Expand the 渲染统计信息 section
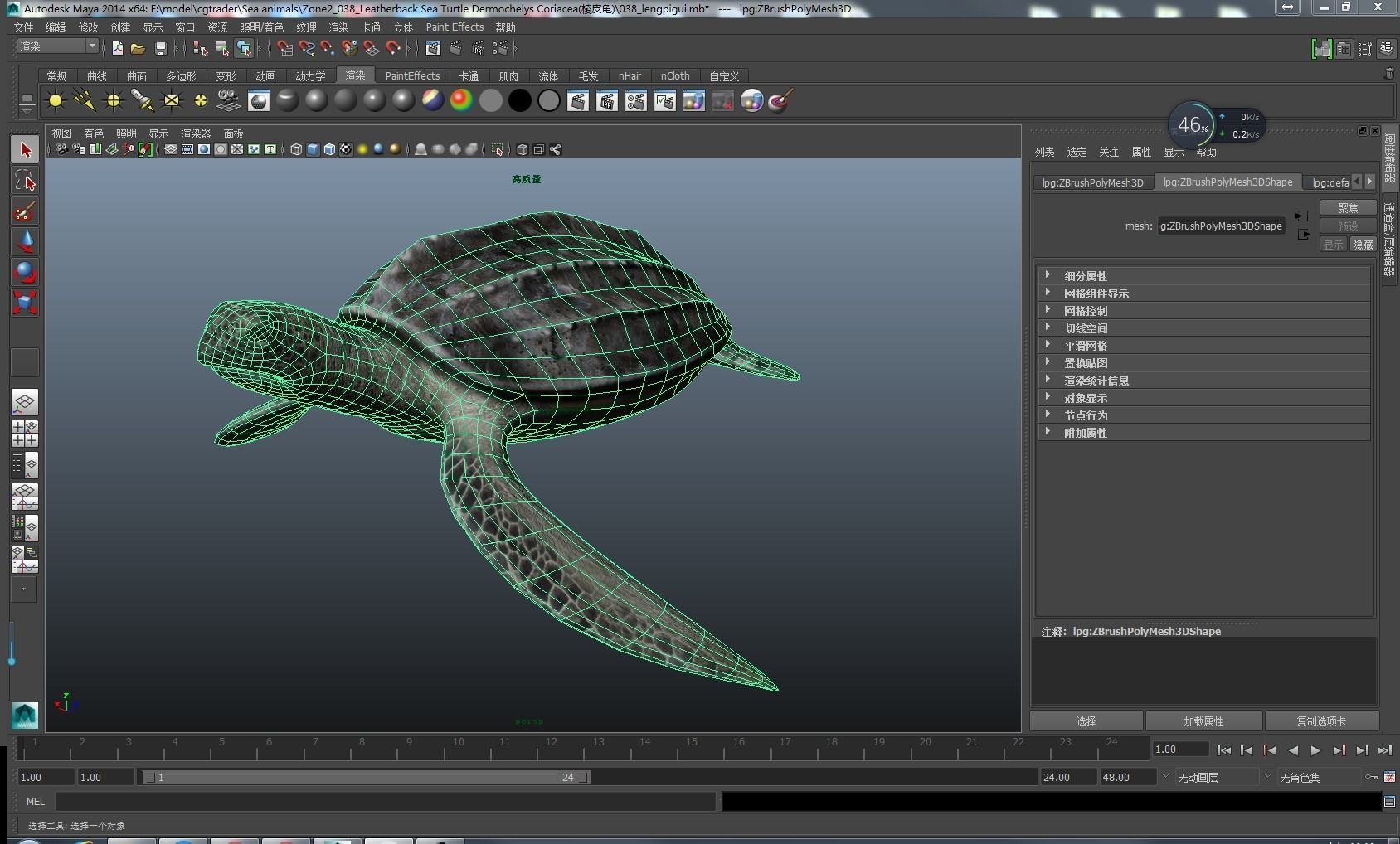Viewport: 1400px width, 844px height. [1203, 381]
